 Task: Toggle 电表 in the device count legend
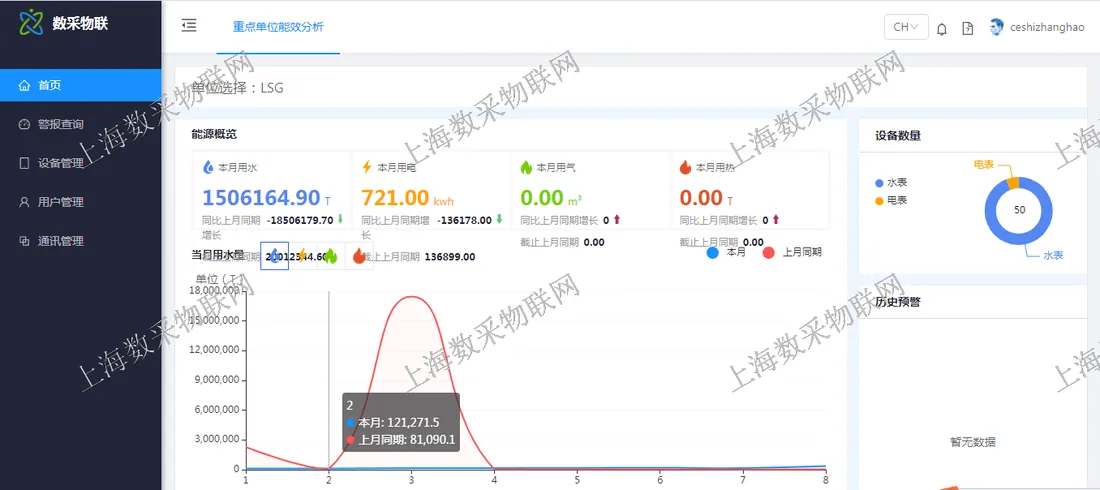[891, 200]
